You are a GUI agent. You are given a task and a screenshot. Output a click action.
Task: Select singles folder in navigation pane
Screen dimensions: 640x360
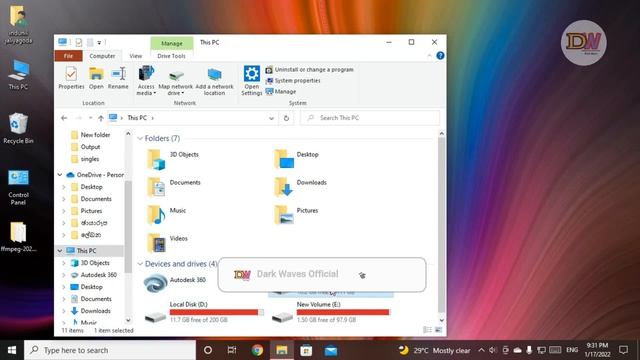85,159
